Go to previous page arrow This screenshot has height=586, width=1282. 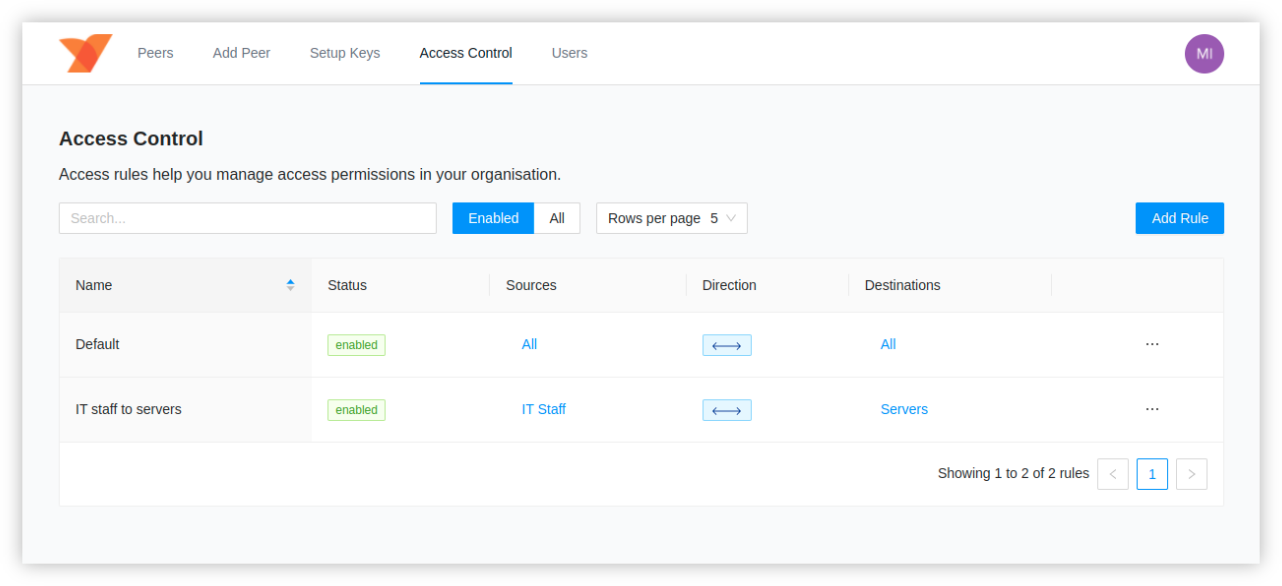click(1113, 474)
